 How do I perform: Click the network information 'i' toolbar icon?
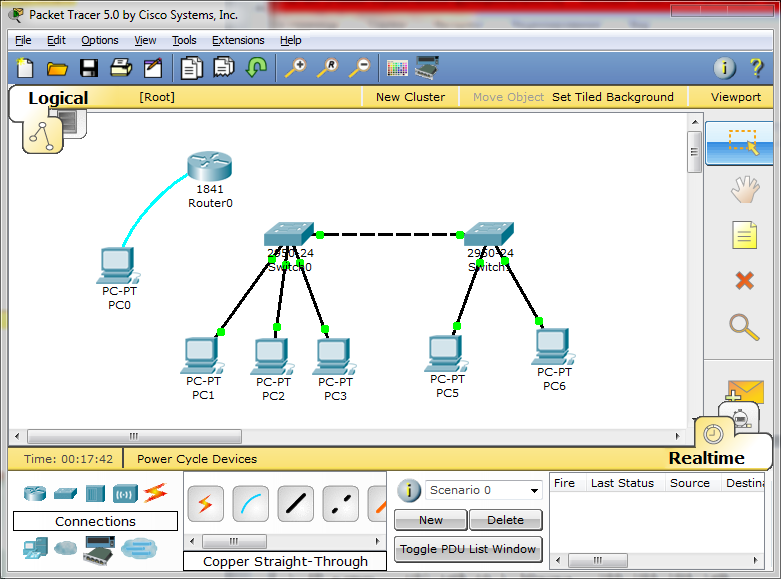coord(724,68)
